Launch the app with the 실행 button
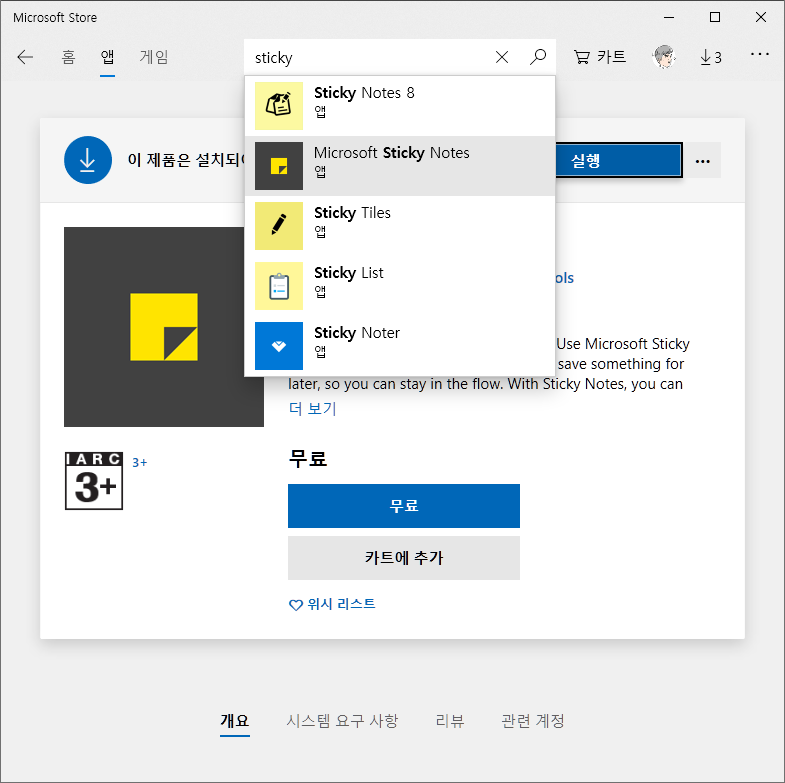The image size is (785, 783). click(619, 161)
